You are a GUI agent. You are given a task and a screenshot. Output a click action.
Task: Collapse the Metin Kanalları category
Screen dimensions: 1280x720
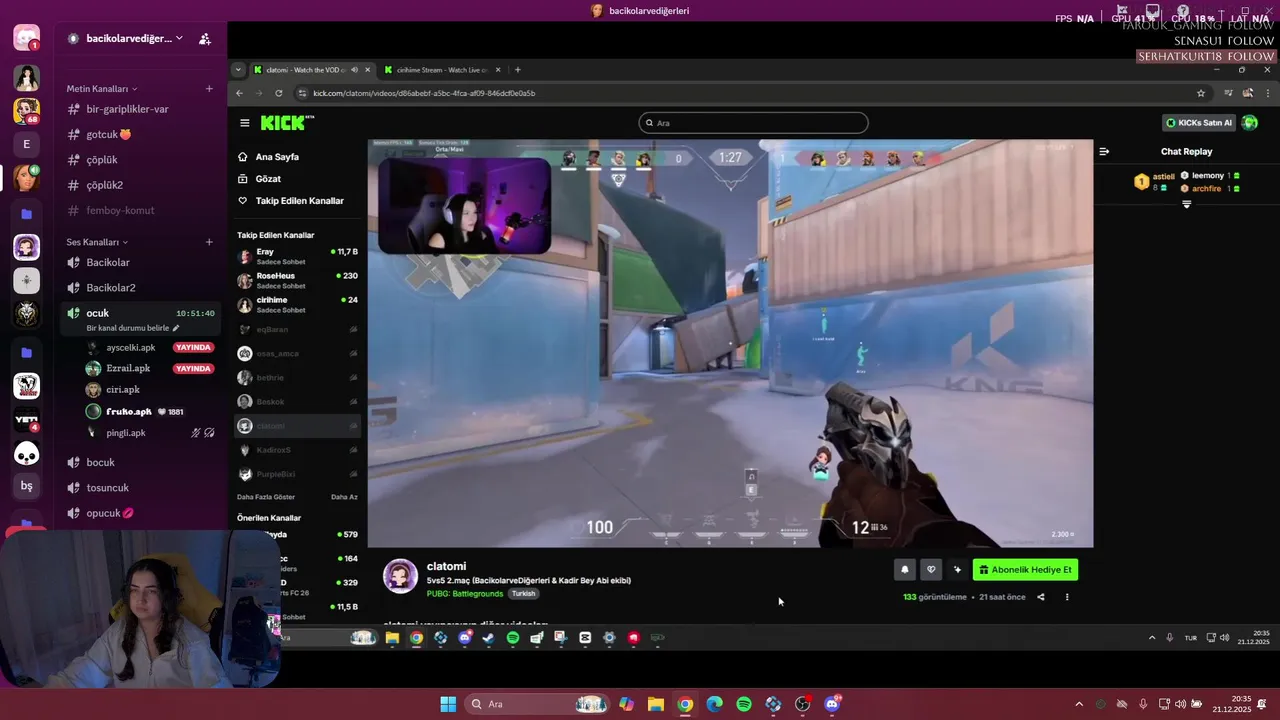(x=102, y=89)
